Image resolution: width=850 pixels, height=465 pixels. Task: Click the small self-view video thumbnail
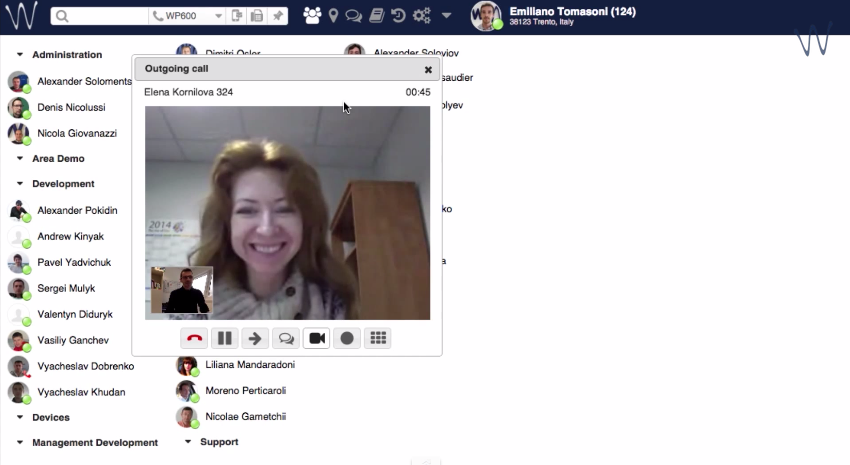(181, 290)
